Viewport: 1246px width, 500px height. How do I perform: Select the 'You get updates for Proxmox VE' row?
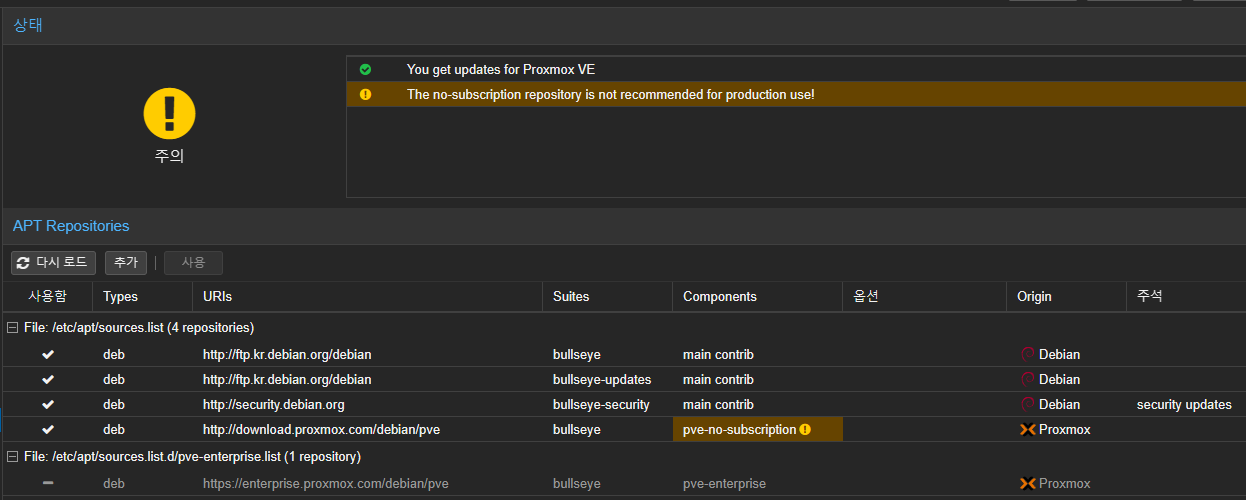[796, 69]
